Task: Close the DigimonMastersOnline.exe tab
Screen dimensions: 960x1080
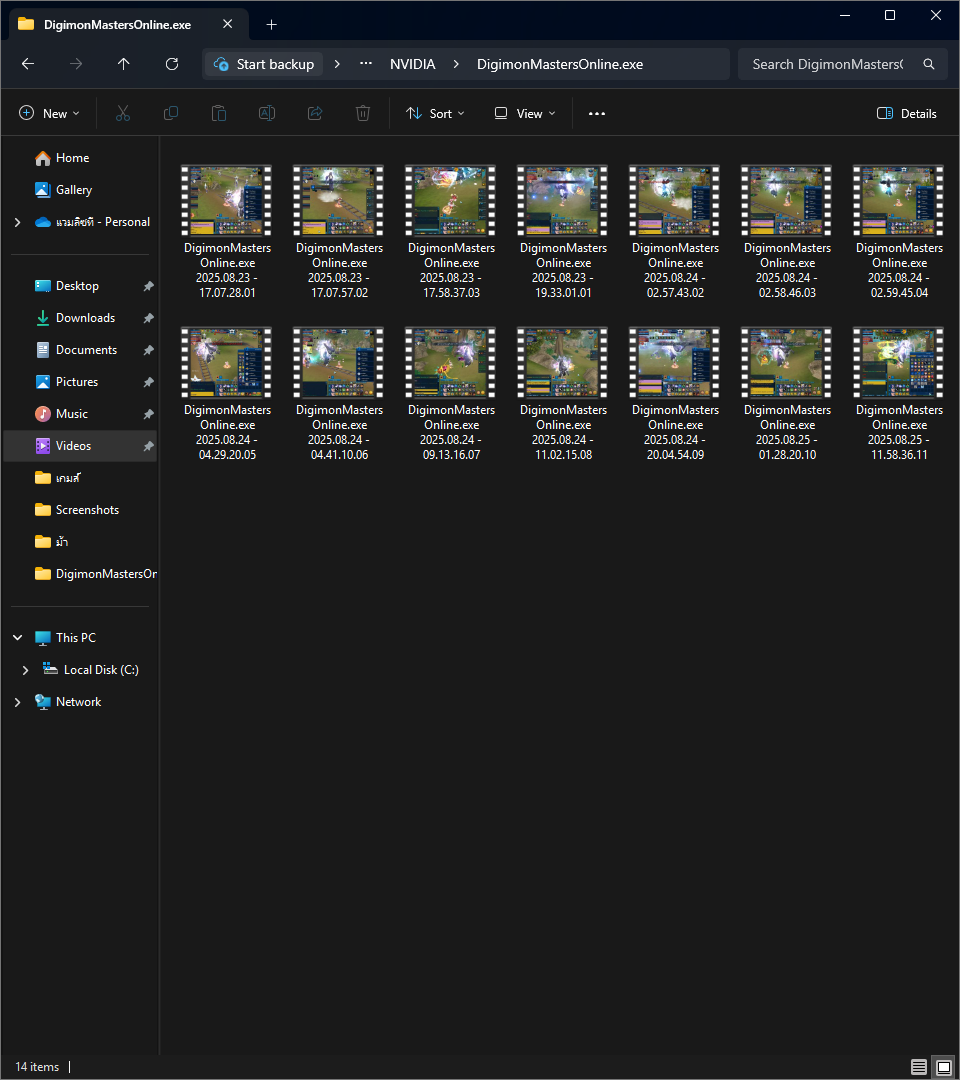Action: tap(227, 24)
